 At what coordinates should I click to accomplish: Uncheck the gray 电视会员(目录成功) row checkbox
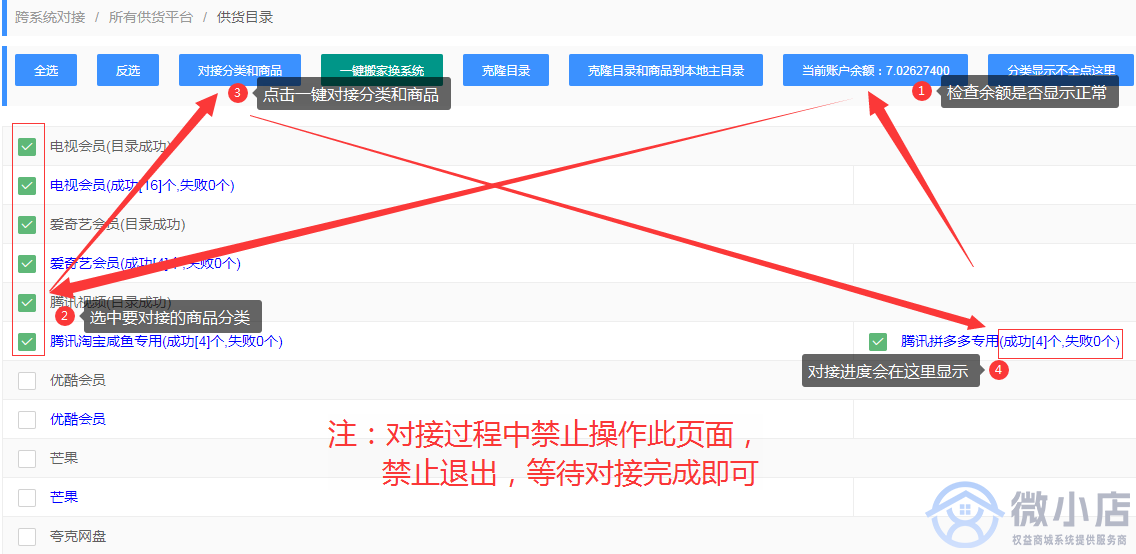click(27, 147)
